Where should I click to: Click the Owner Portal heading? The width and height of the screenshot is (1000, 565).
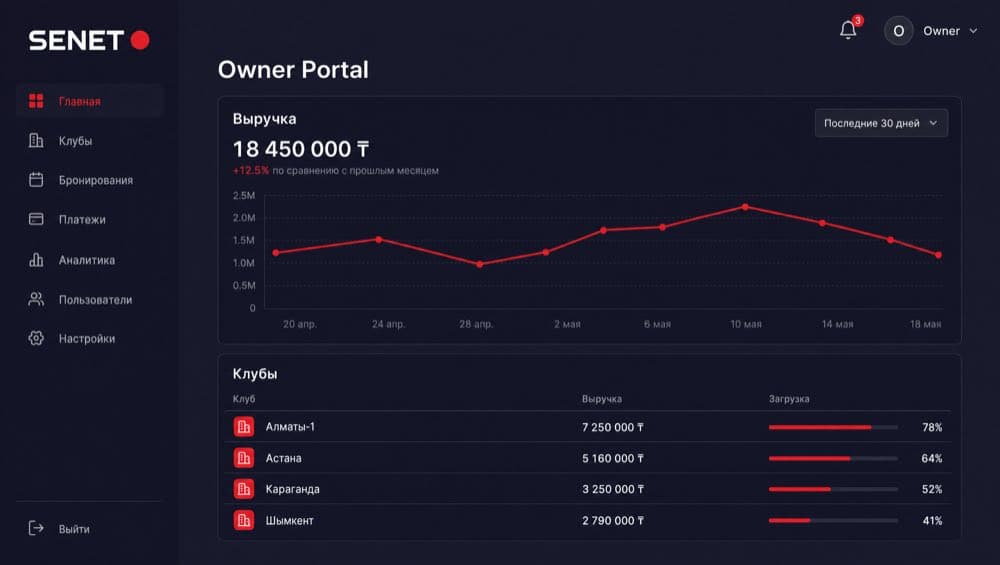pos(293,70)
